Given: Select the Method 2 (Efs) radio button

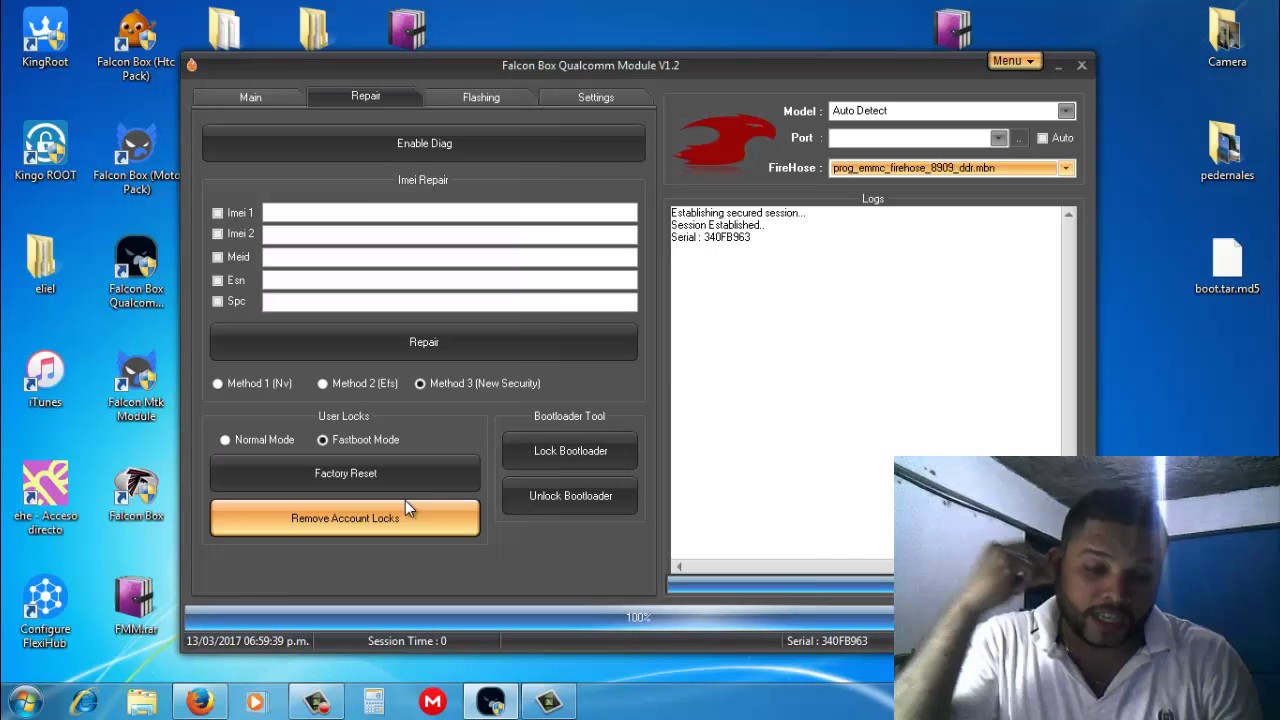Looking at the screenshot, I should point(323,384).
